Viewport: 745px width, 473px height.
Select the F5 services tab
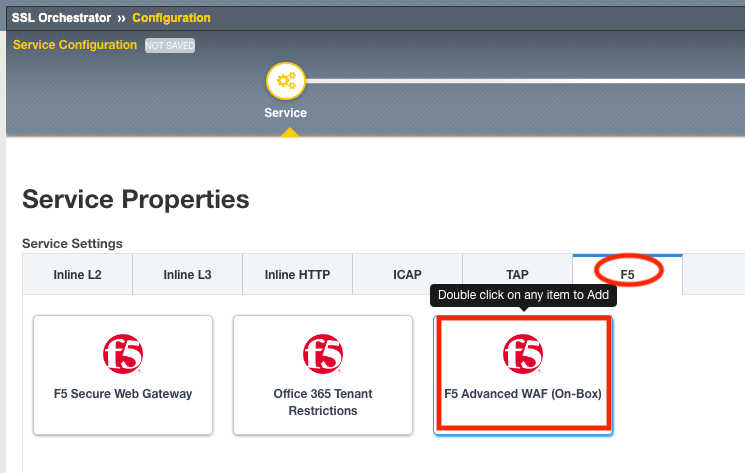(628, 274)
